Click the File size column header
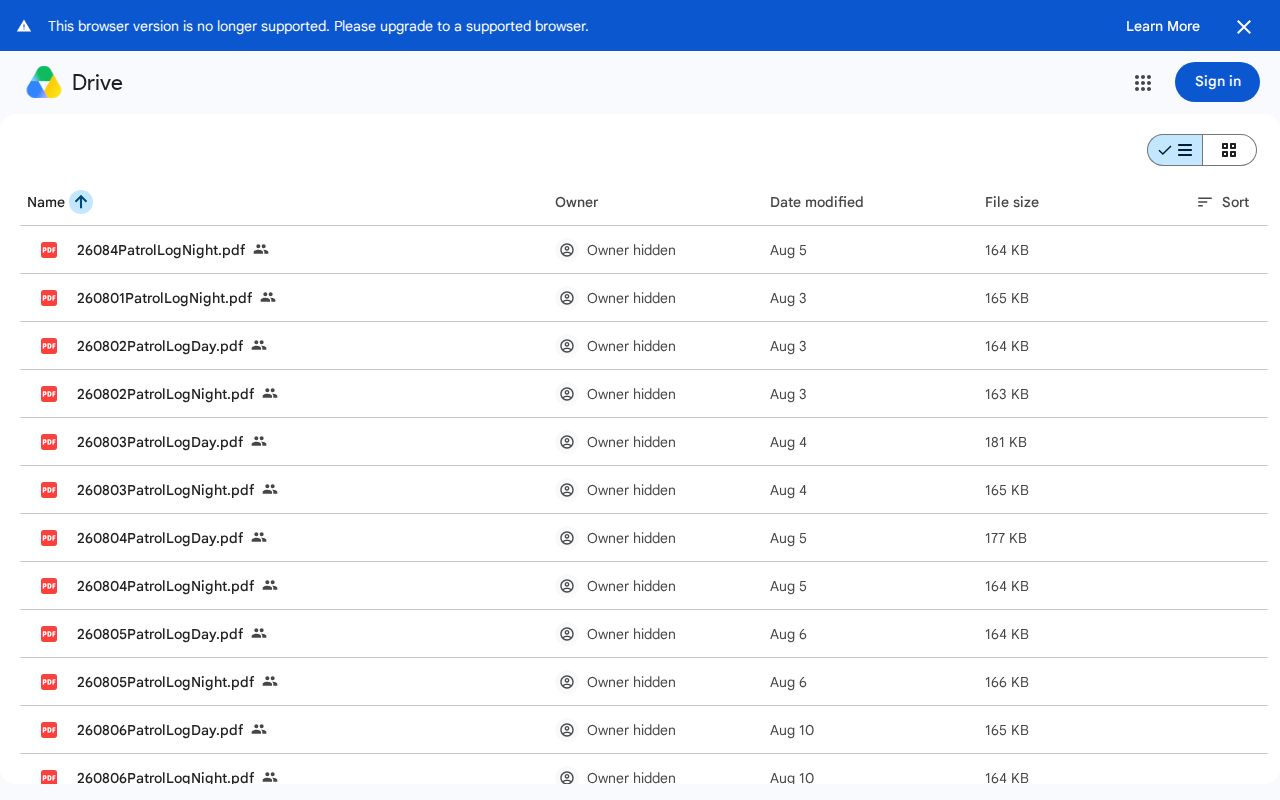 (x=1012, y=202)
